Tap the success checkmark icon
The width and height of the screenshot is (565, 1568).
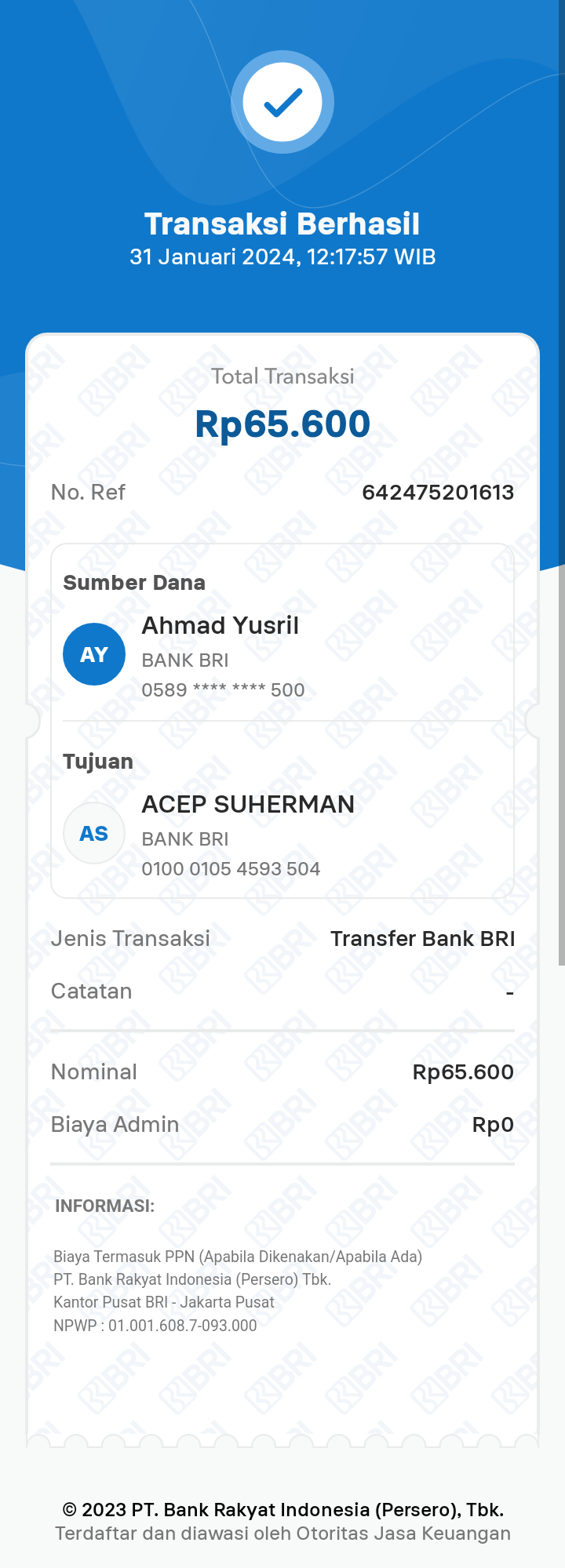click(282, 102)
